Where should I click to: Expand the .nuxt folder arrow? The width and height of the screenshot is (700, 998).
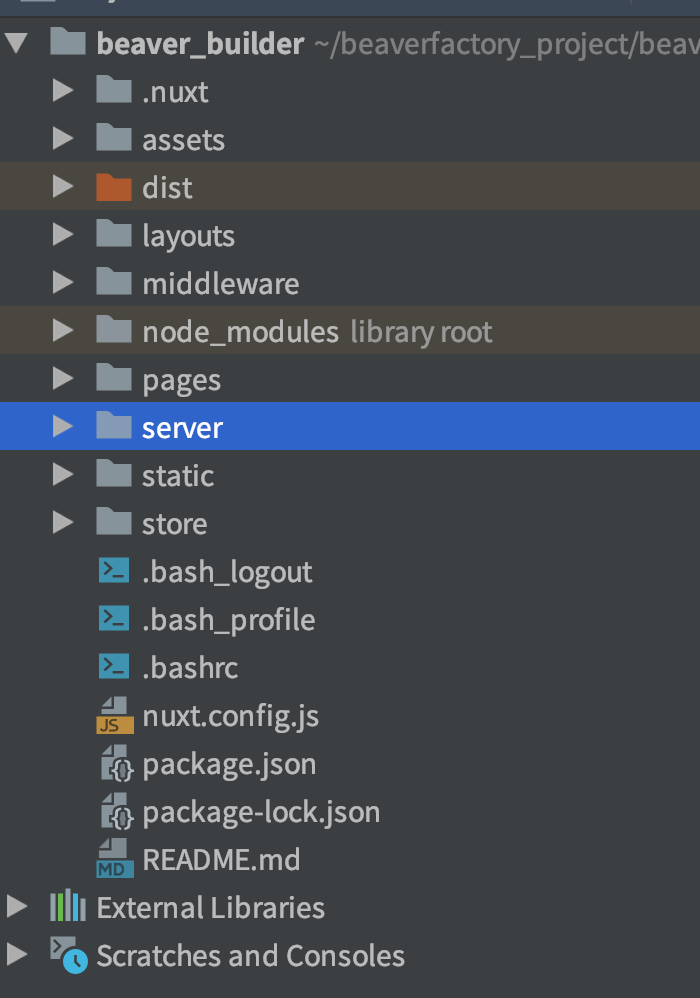[x=62, y=91]
